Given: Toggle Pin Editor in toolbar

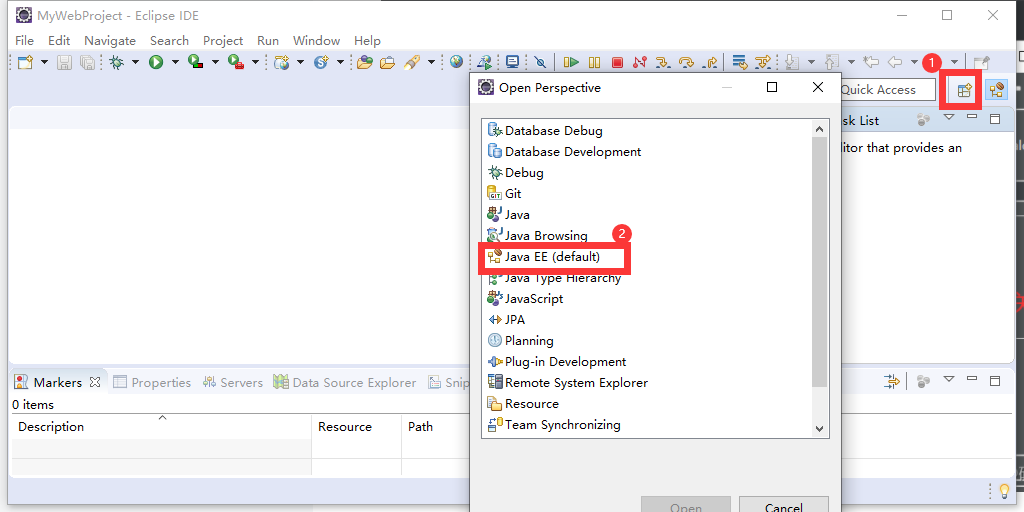Looking at the screenshot, I should pos(982,62).
